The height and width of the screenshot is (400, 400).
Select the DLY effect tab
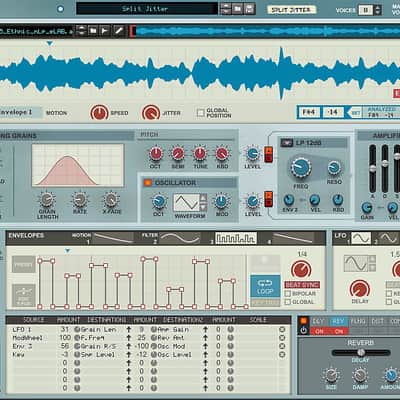318,321
